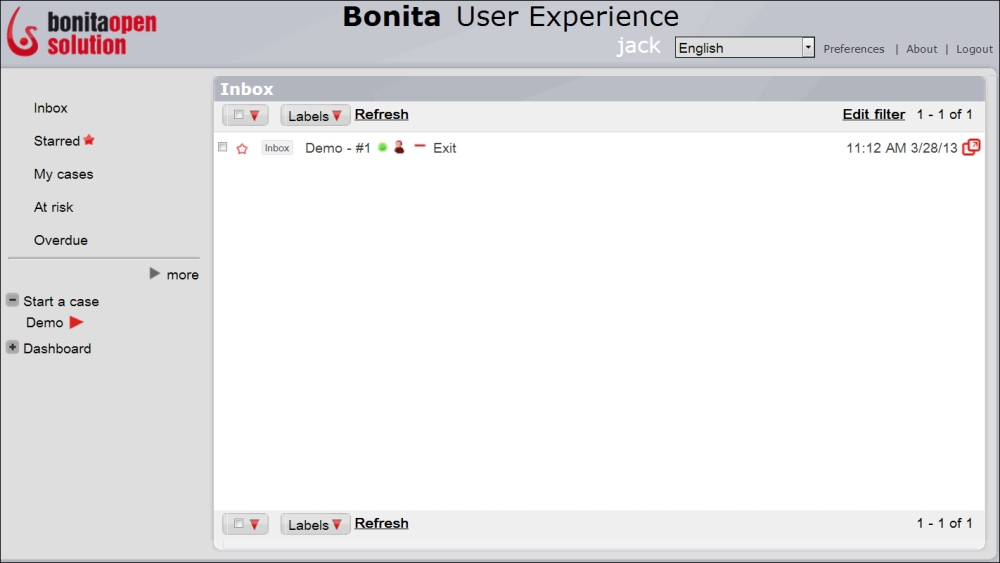This screenshot has width=1000, height=563.
Task: Open the top Labels dropdown
Action: tap(315, 115)
